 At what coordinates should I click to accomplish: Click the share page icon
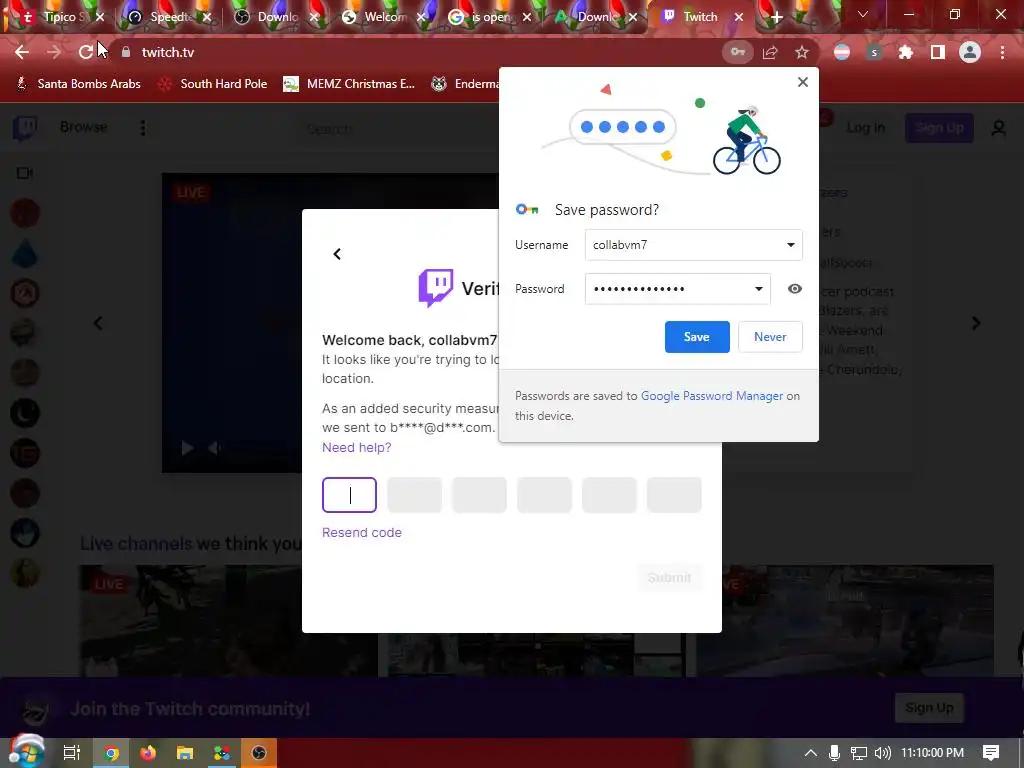pos(770,52)
